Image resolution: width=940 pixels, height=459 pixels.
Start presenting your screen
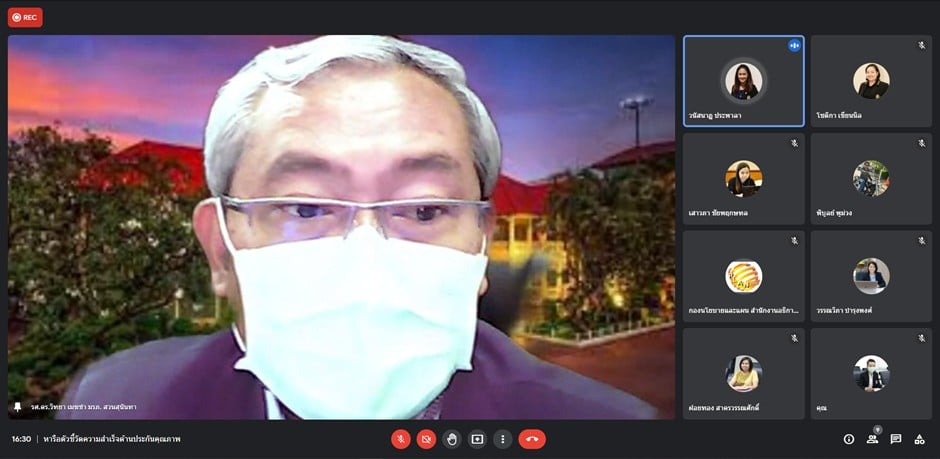[x=477, y=439]
